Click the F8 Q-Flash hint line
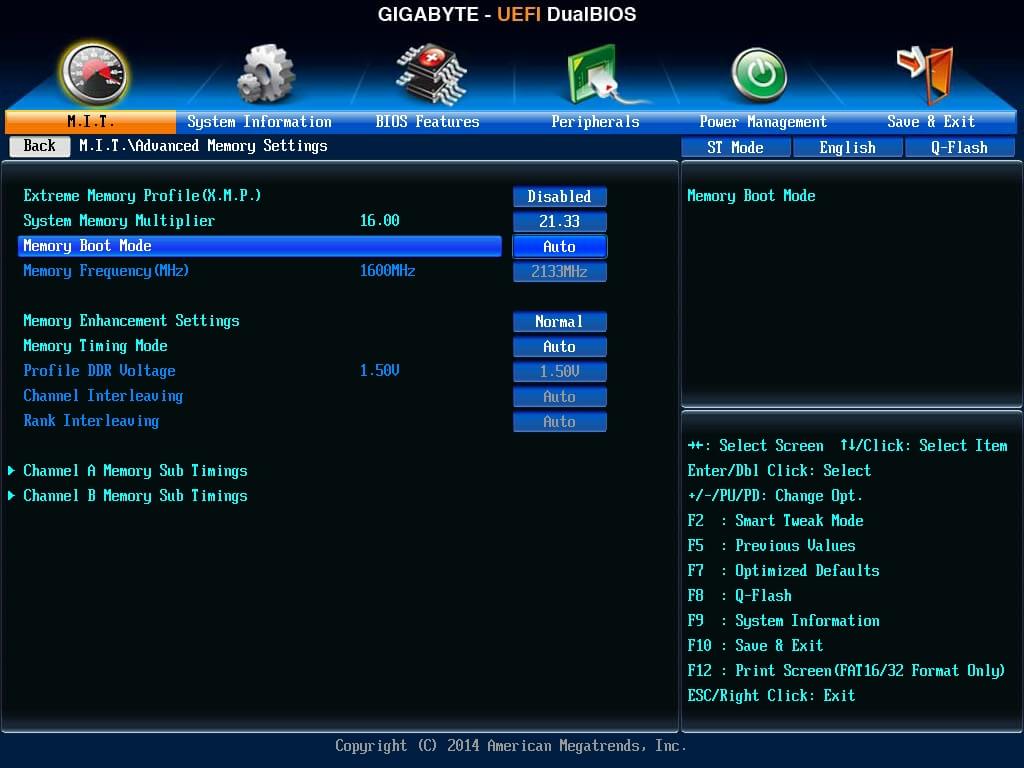This screenshot has width=1024, height=768. (x=739, y=596)
